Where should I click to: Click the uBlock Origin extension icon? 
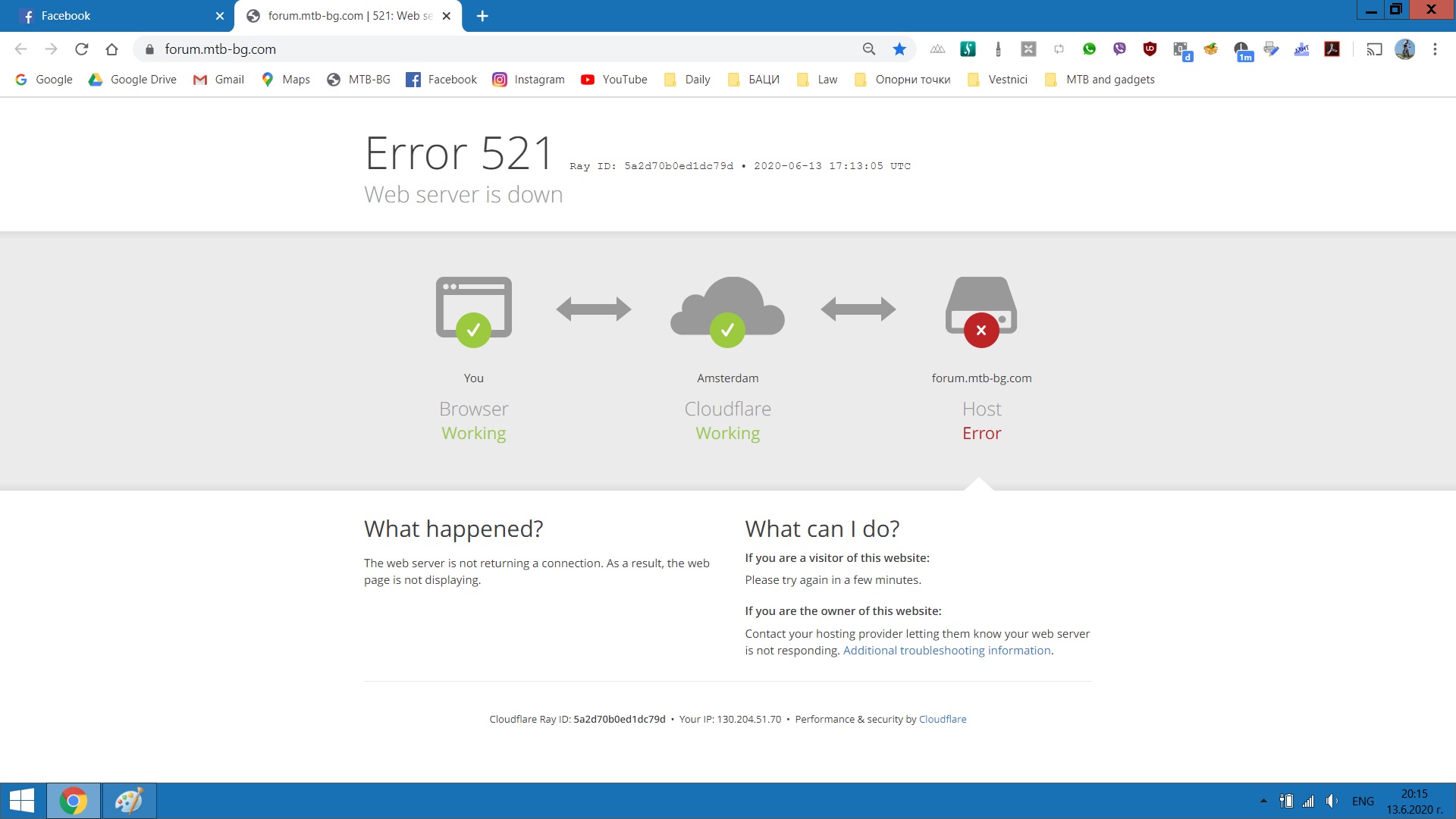pyautogui.click(x=1150, y=49)
